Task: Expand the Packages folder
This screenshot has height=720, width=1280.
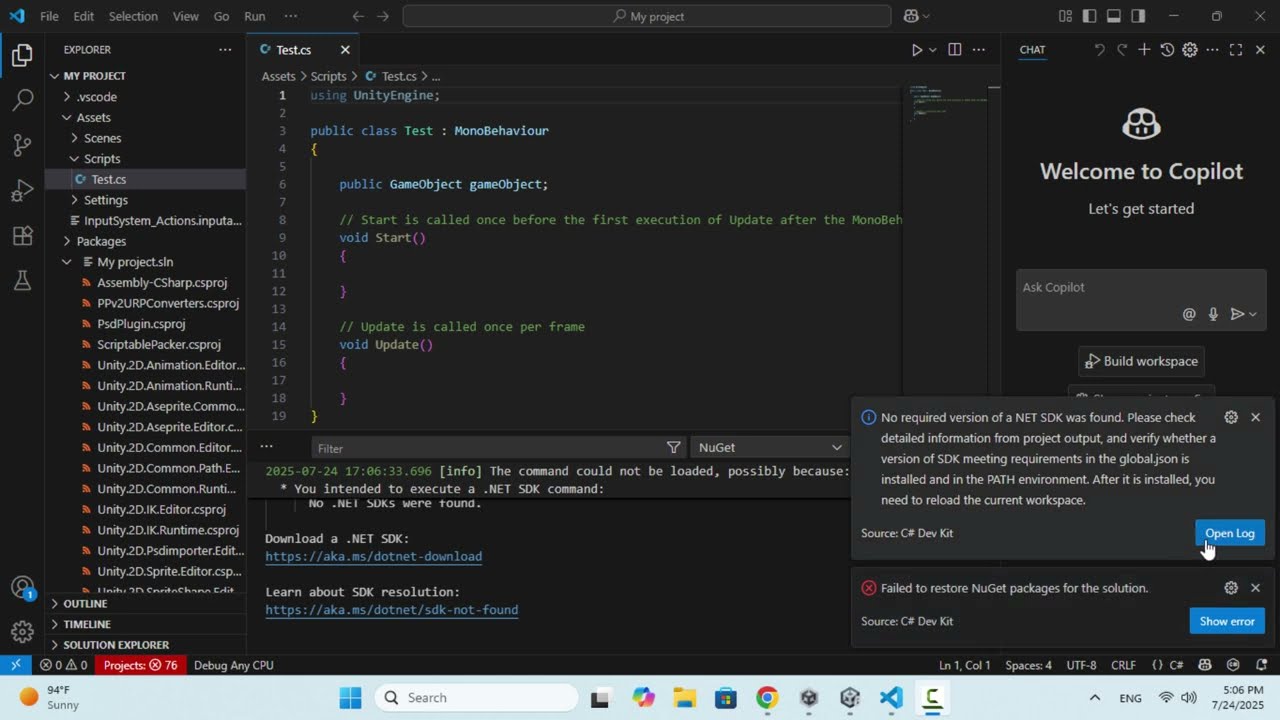Action: [x=67, y=241]
